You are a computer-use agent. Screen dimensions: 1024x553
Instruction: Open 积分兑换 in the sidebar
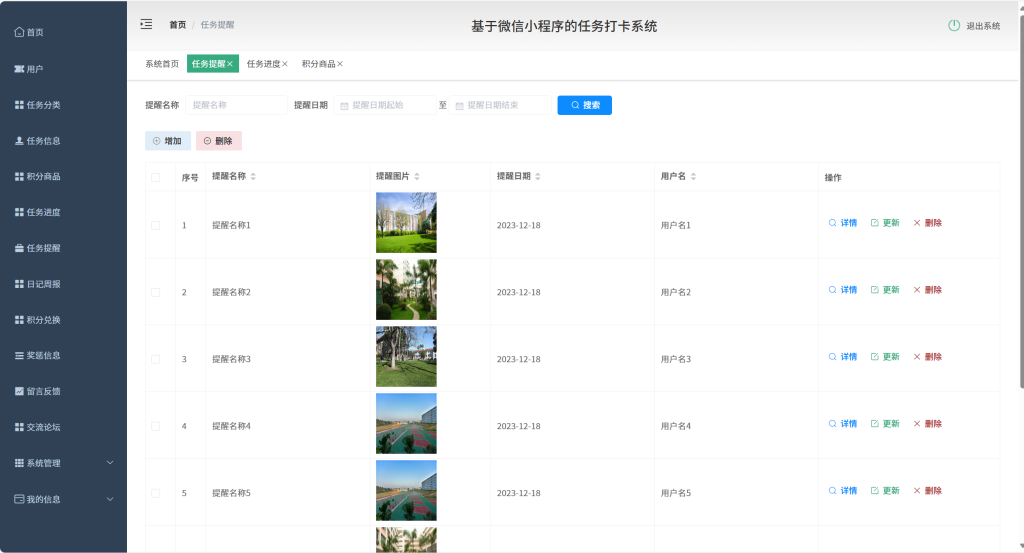point(37,320)
